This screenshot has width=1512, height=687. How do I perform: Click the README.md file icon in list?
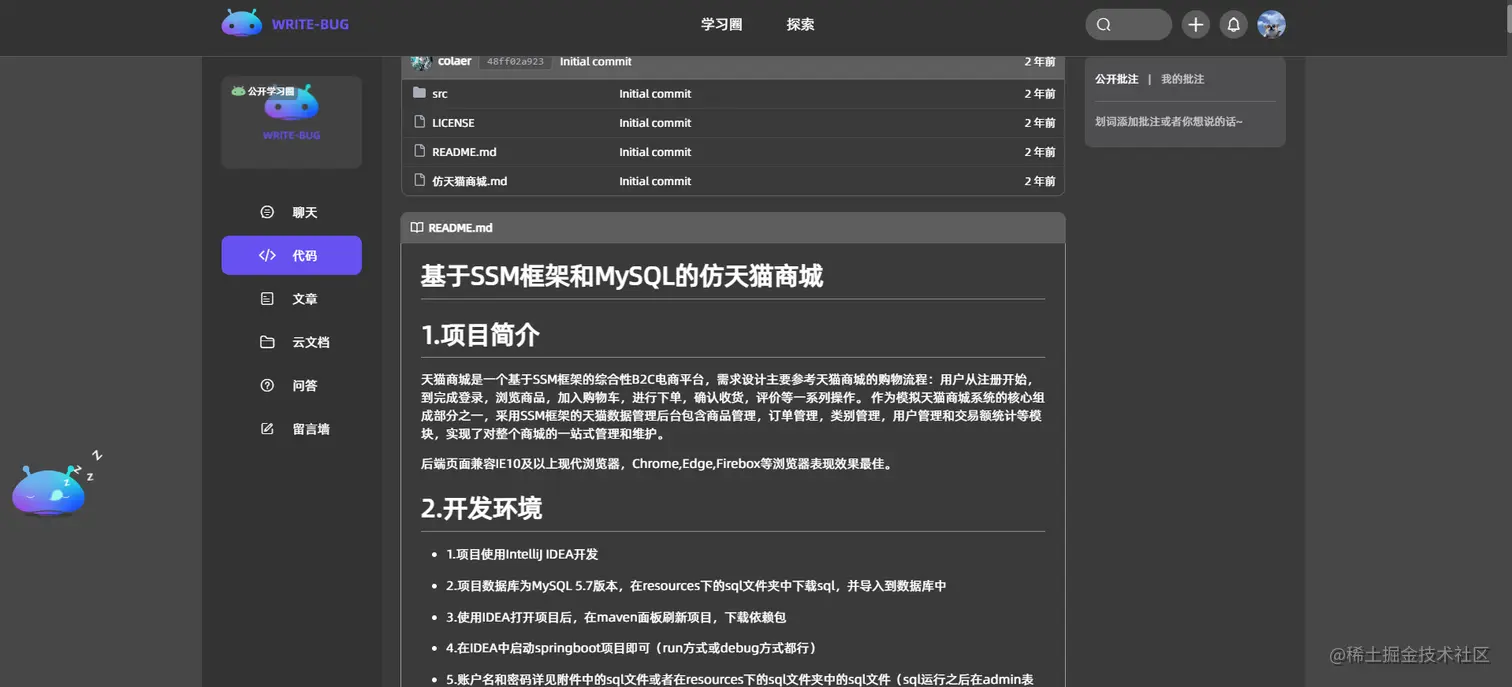point(419,151)
